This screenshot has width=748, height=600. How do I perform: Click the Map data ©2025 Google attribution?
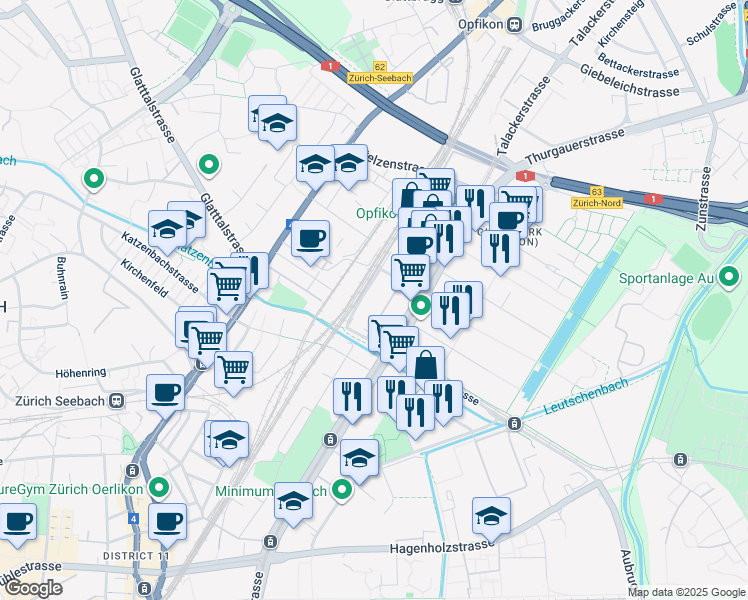(687, 592)
